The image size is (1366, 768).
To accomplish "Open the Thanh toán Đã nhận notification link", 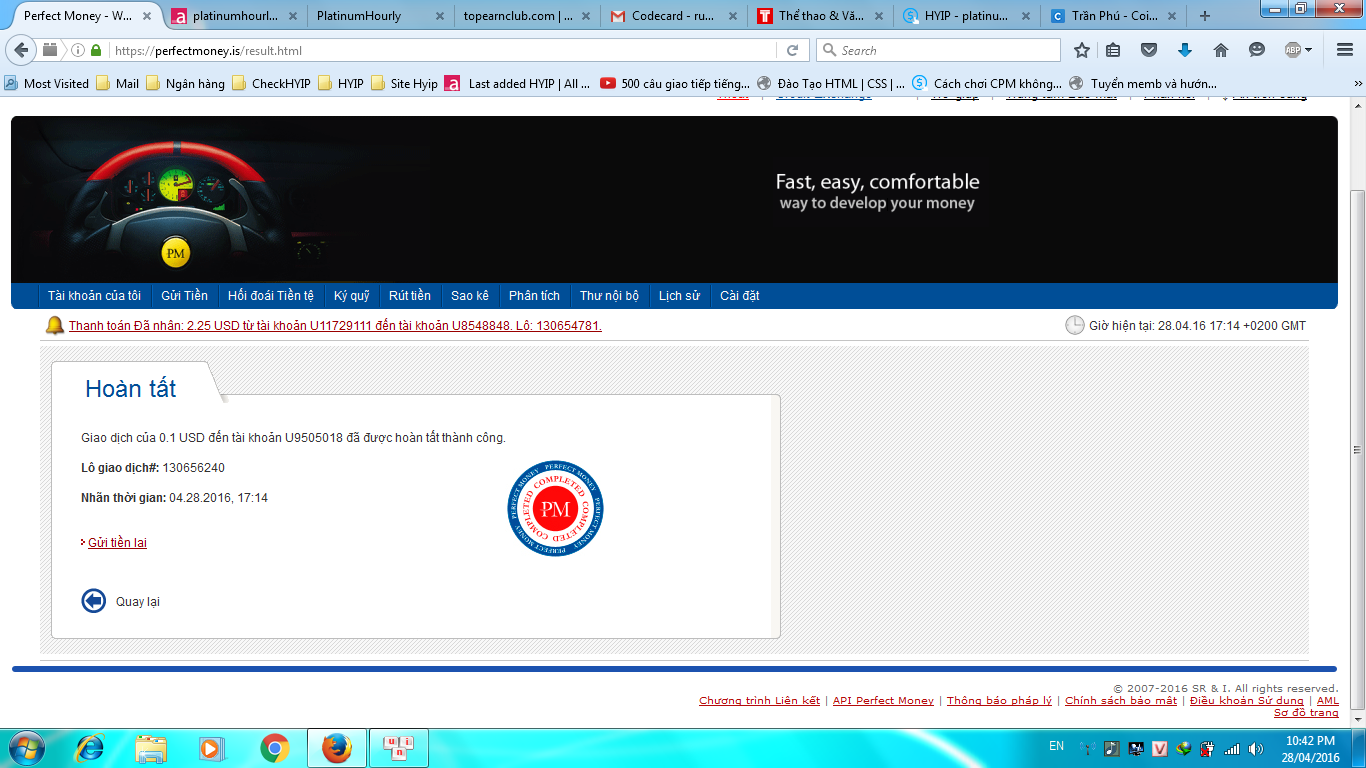I will [335, 326].
